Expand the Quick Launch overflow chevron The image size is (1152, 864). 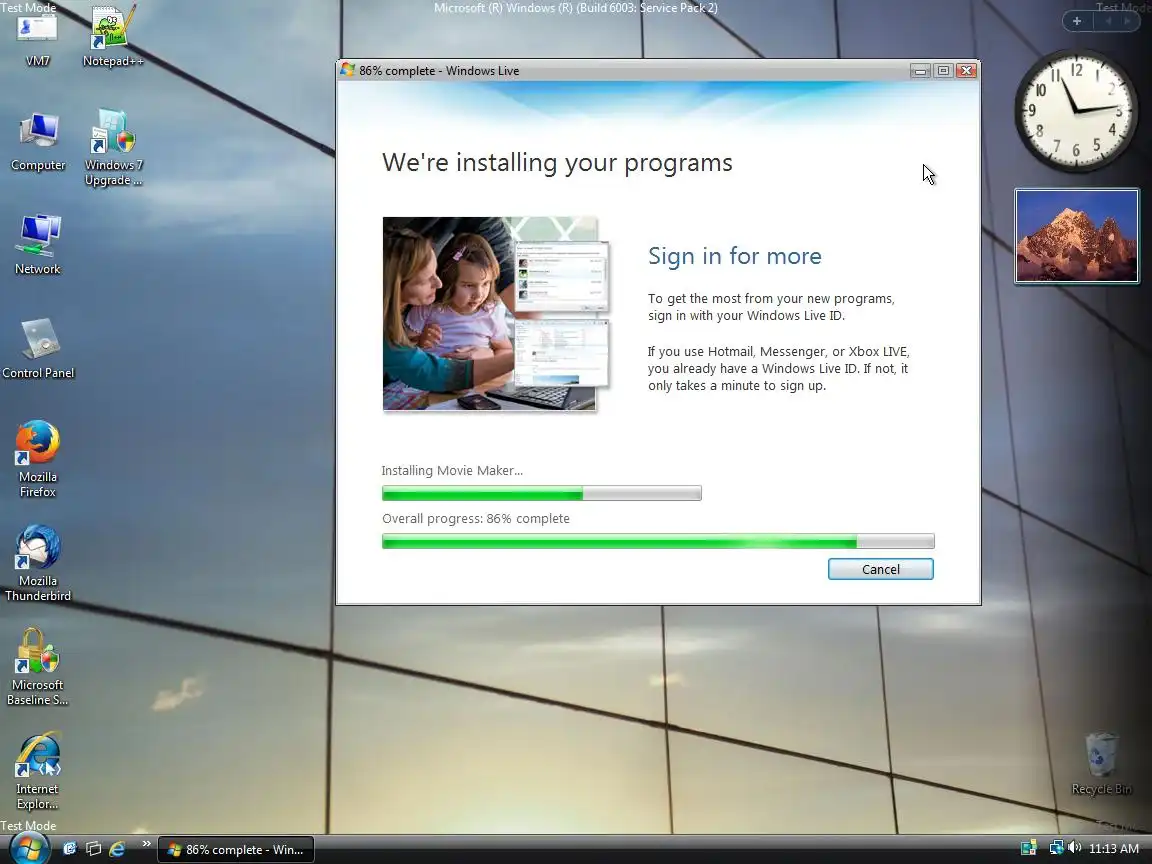click(x=145, y=843)
